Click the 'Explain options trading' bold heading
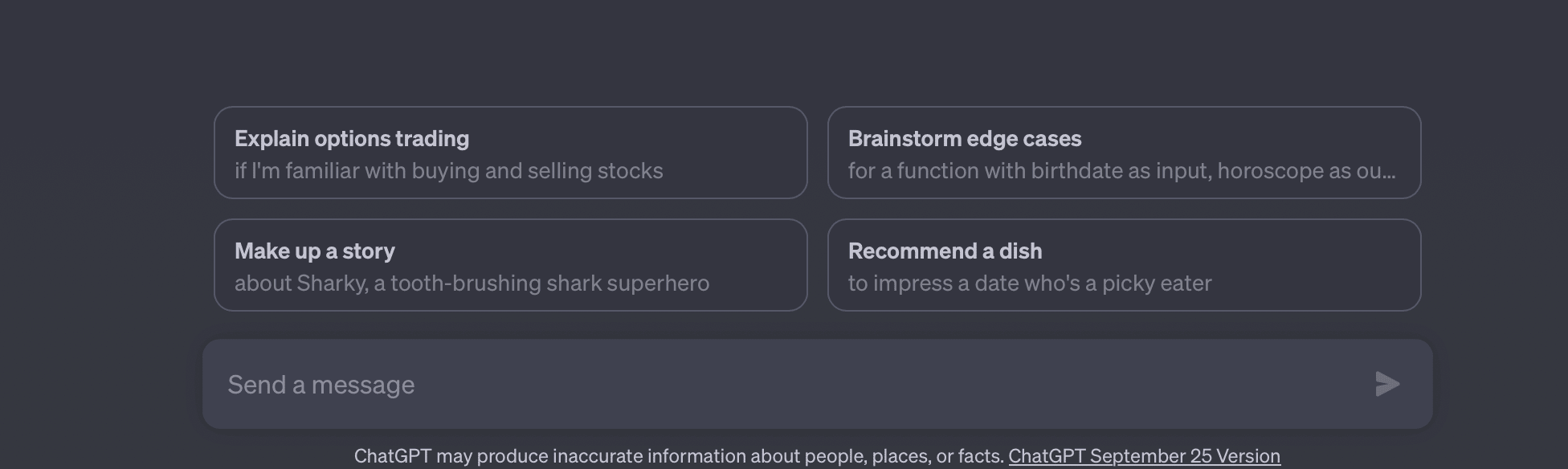 coord(352,139)
